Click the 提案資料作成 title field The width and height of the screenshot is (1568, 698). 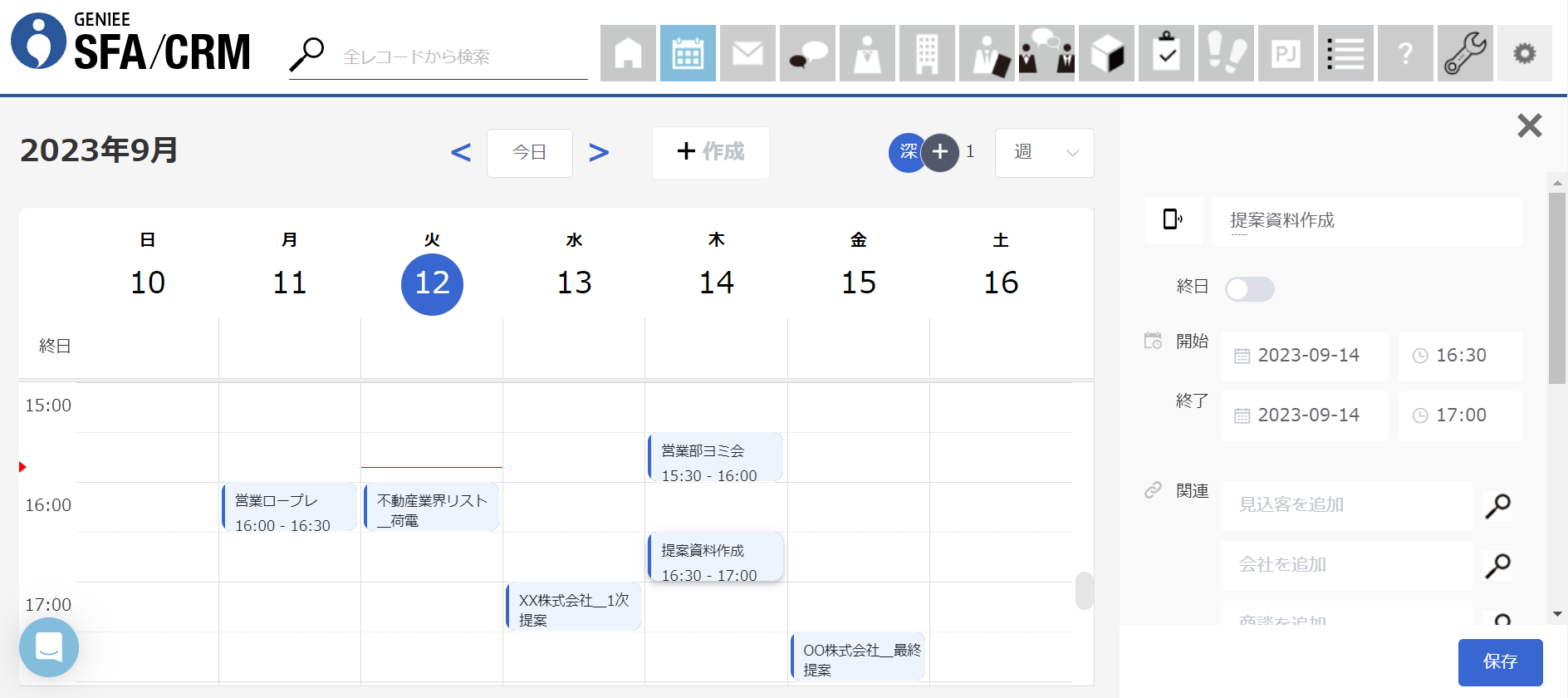click(1367, 220)
